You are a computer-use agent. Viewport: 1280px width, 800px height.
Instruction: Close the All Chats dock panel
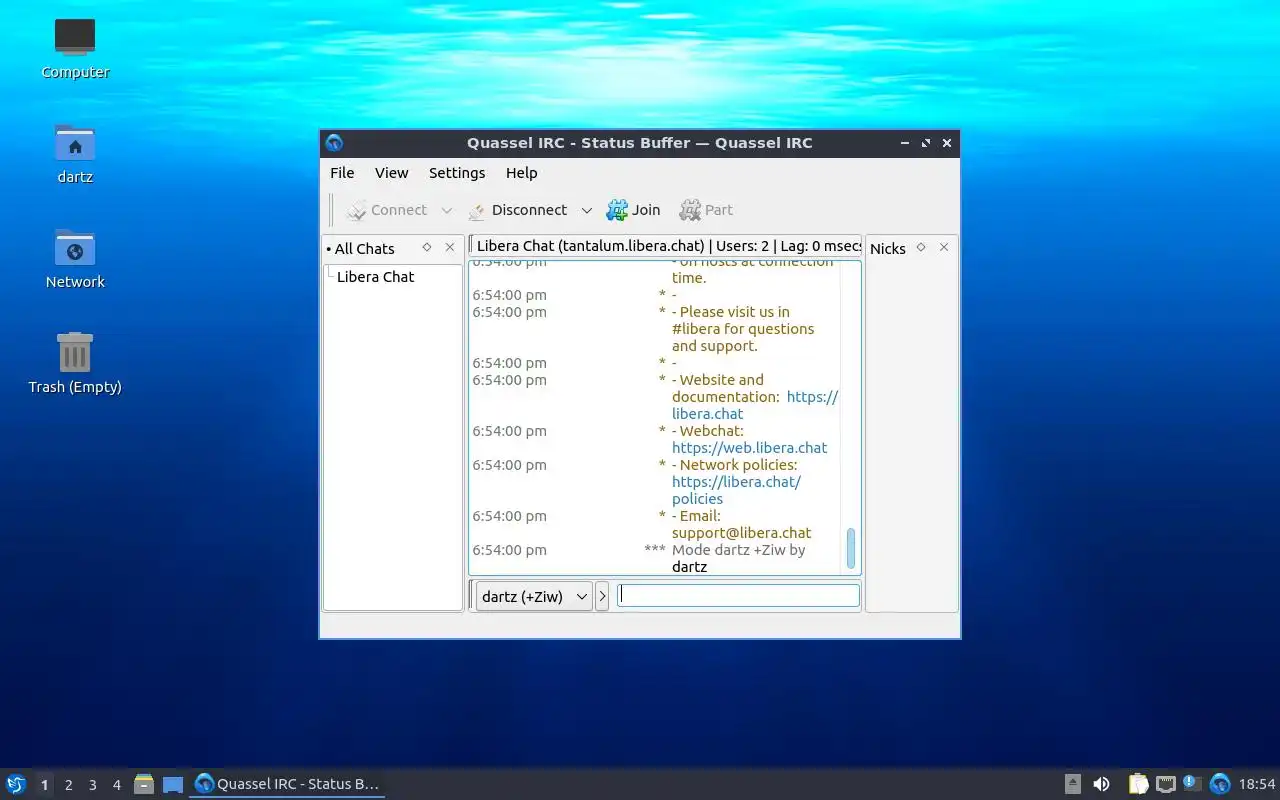pos(449,247)
